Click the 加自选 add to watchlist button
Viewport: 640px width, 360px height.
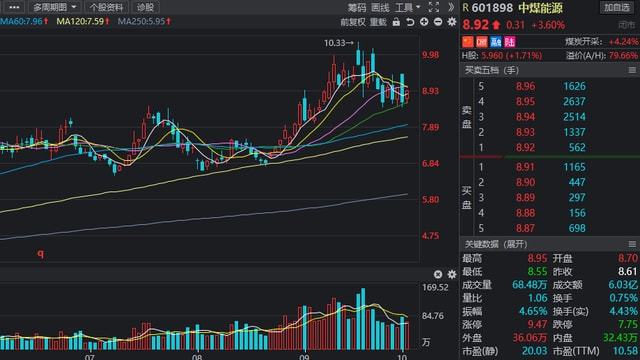(x=617, y=7)
